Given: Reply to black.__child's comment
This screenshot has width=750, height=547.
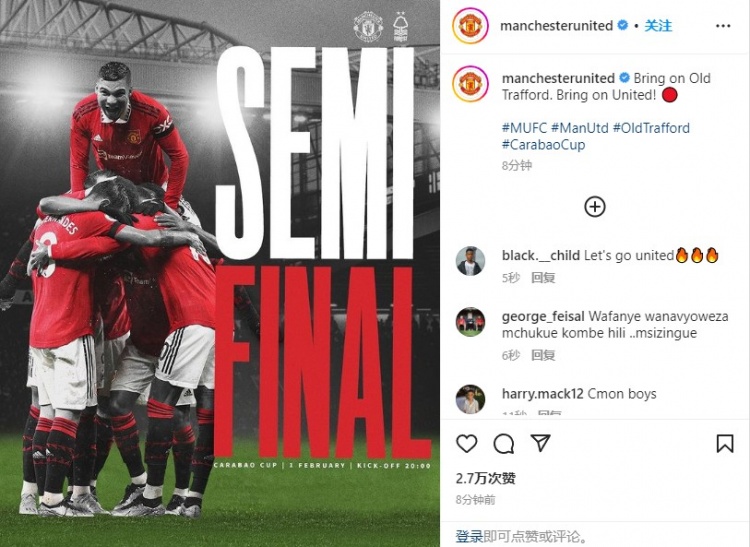Looking at the screenshot, I should coord(543,278).
